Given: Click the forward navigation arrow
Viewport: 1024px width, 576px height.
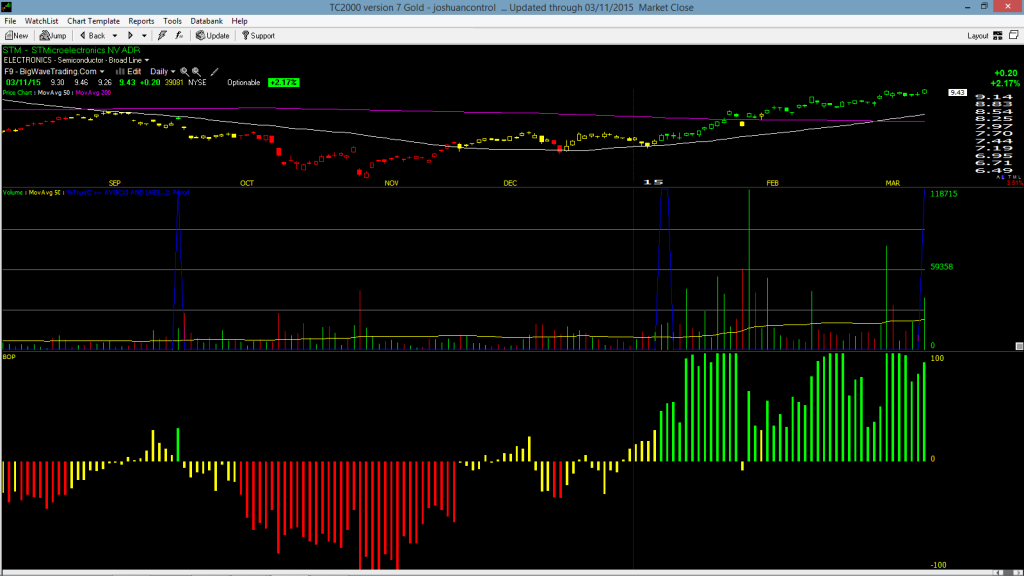Looking at the screenshot, I should point(130,36).
